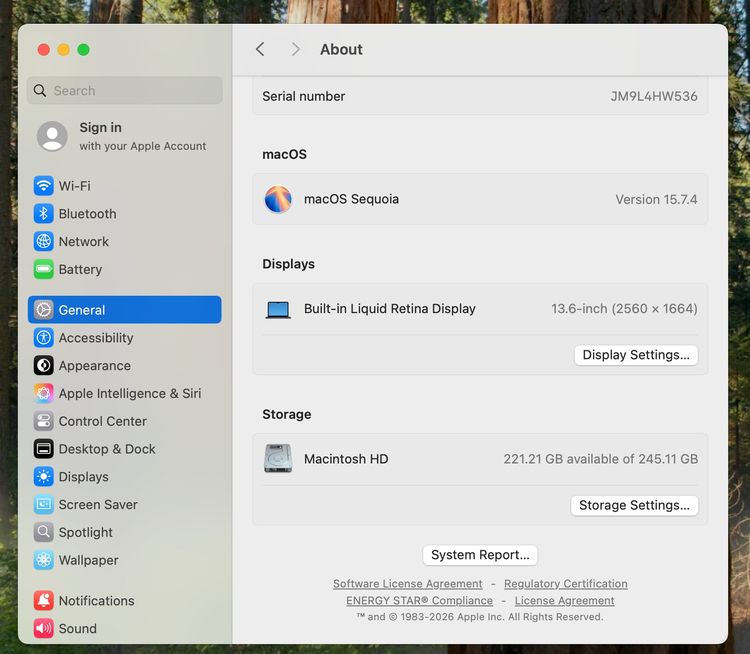Click the serial number JM9L4HW536

653,96
